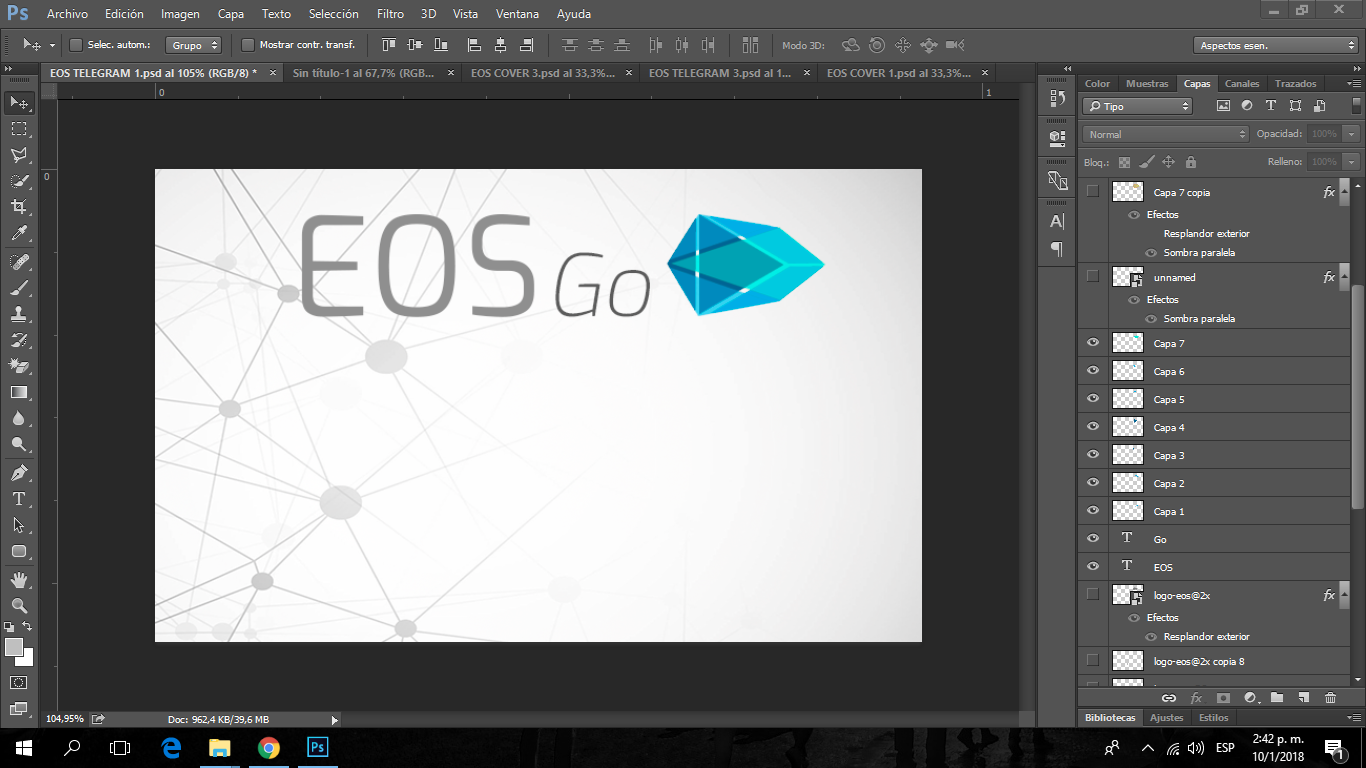This screenshot has width=1366, height=768.
Task: Select the Healing Brush tool
Action: 19,262
